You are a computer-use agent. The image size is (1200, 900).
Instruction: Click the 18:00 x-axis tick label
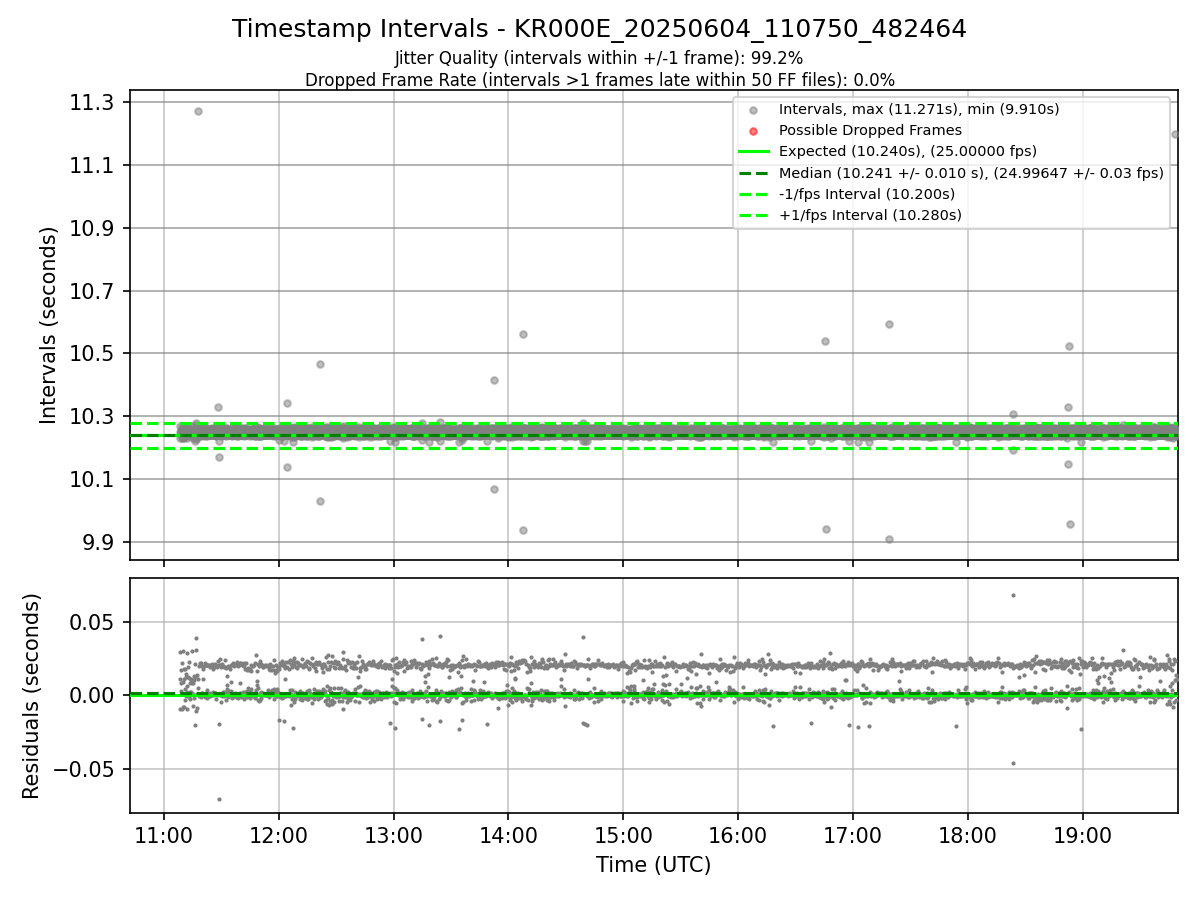click(x=968, y=834)
